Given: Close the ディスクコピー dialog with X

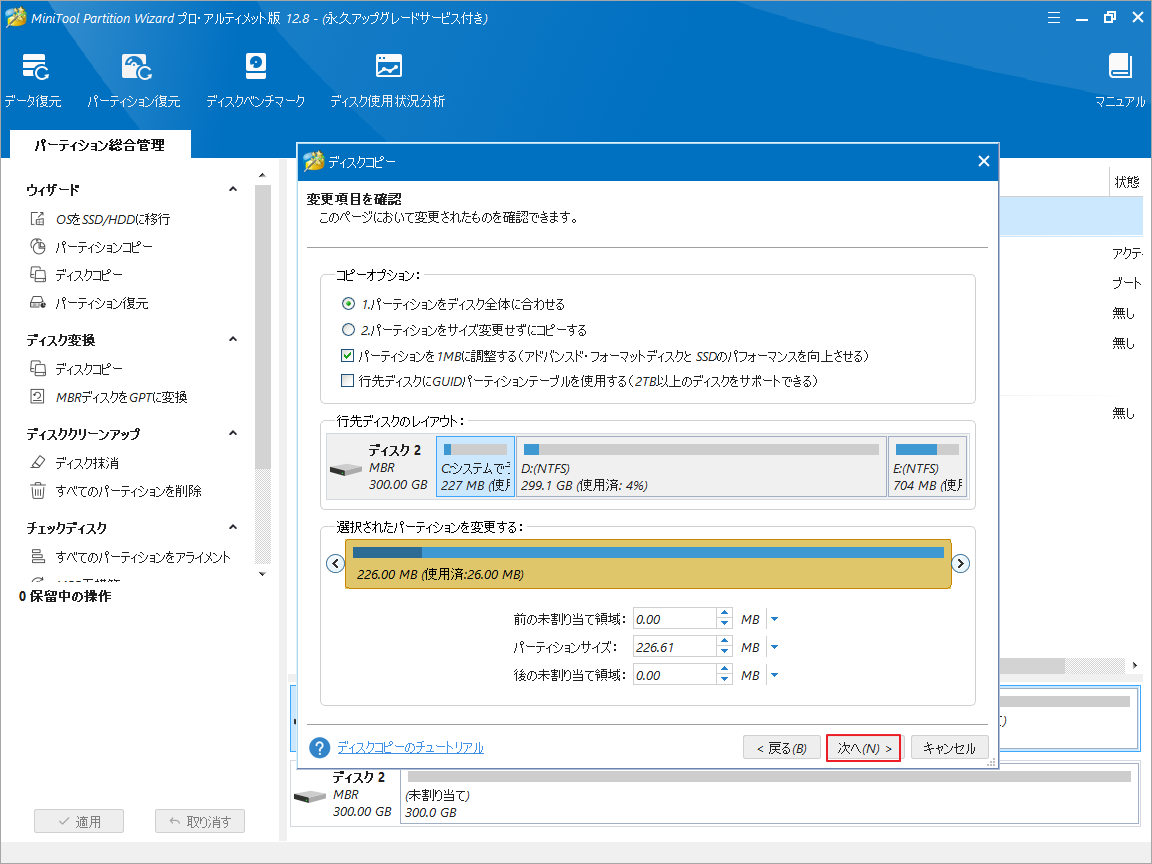Looking at the screenshot, I should click(984, 162).
